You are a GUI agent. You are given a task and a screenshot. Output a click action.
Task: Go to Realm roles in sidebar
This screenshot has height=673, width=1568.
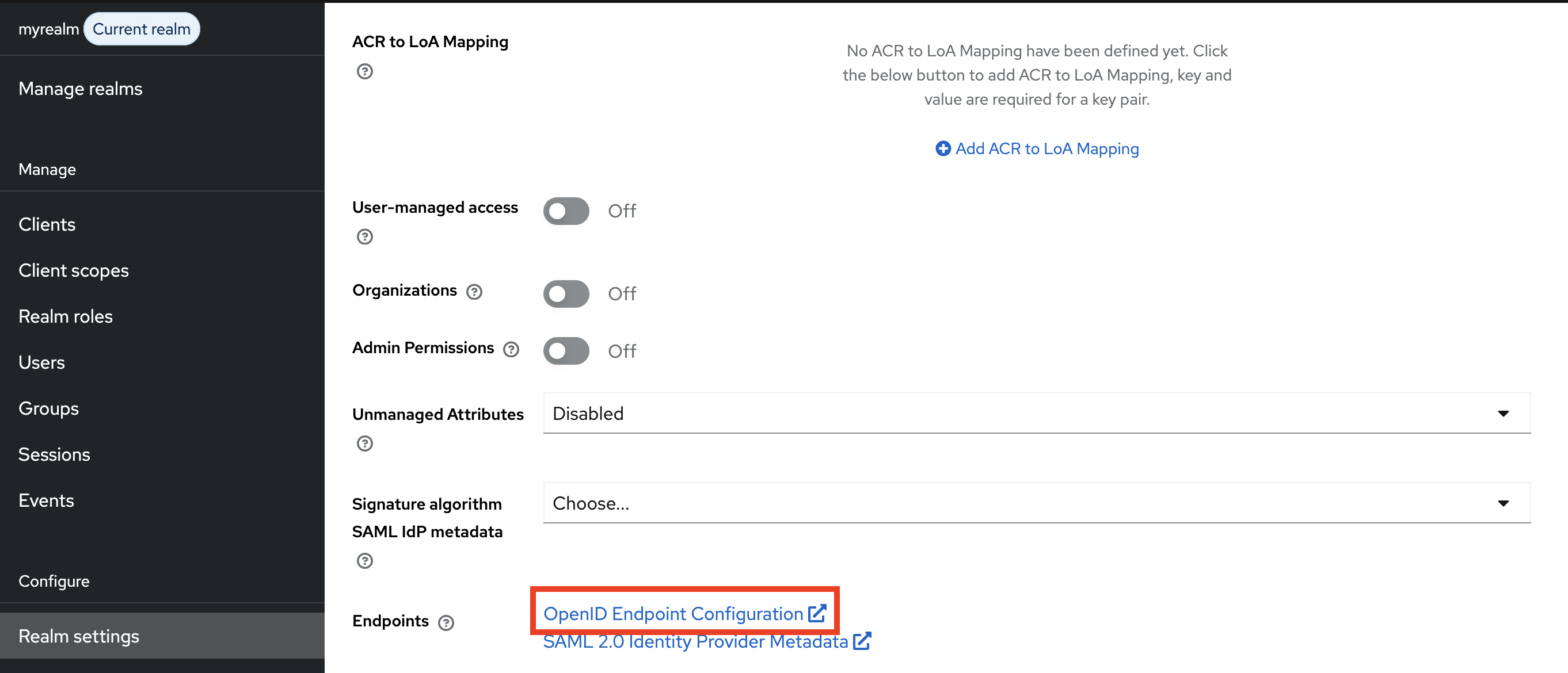[x=66, y=316]
